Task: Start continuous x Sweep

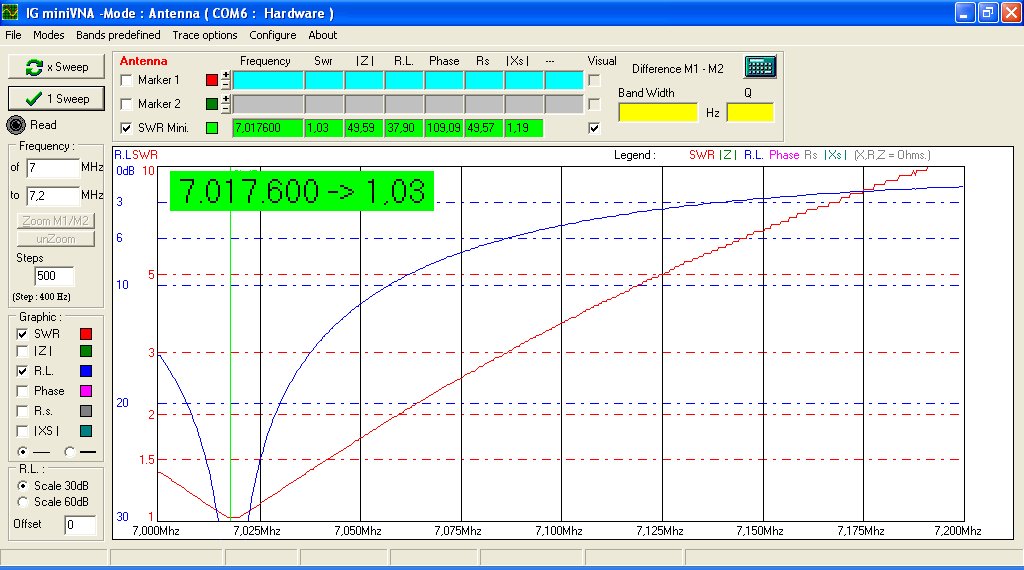Action: click(x=56, y=67)
